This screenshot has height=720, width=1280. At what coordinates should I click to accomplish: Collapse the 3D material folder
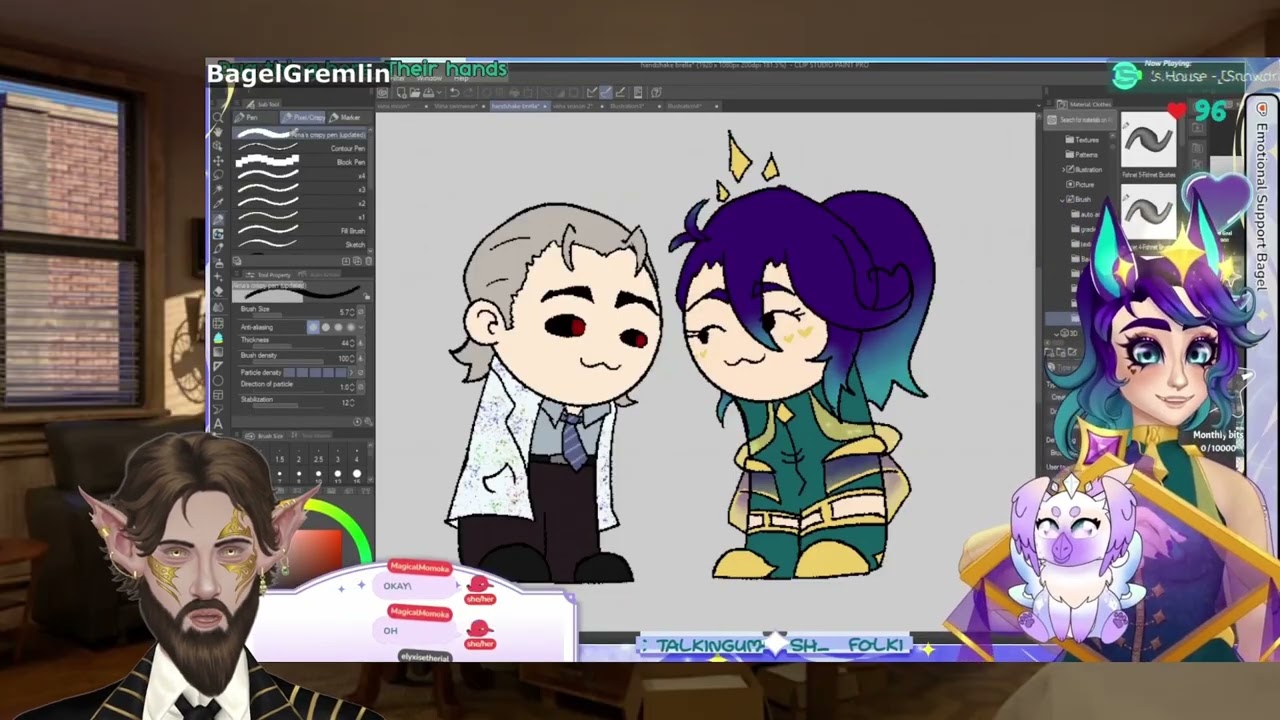click(1056, 334)
